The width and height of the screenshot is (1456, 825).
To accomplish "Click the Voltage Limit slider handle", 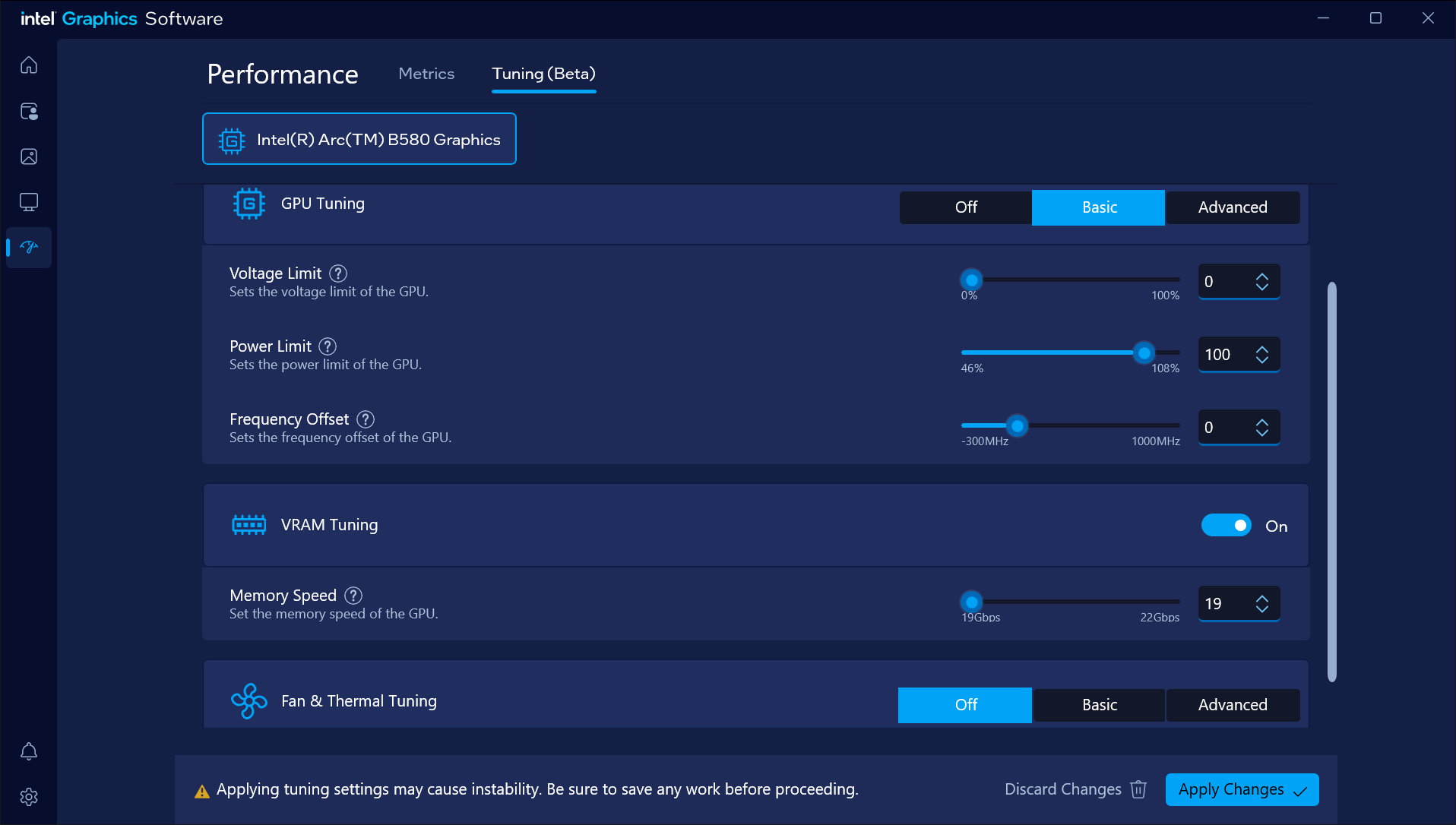I will pos(971,280).
